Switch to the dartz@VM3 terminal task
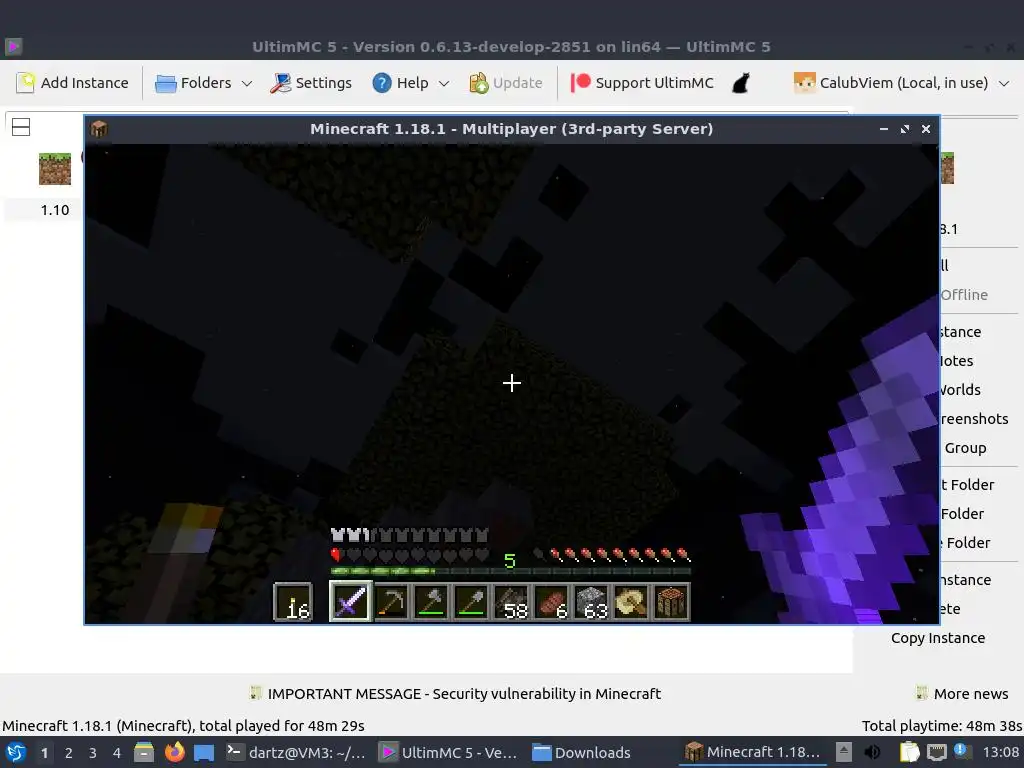 point(296,752)
